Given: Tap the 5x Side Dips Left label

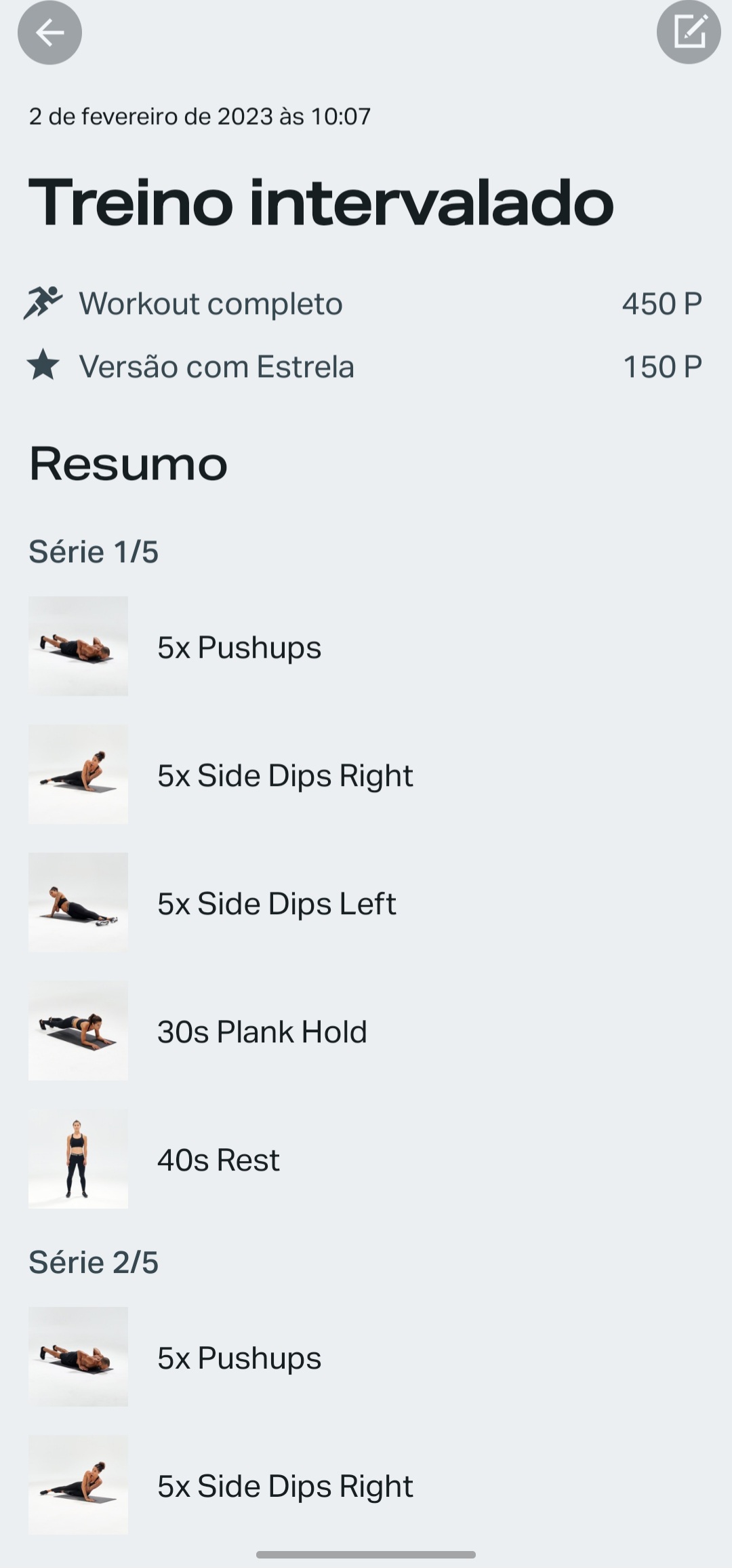Looking at the screenshot, I should click(x=277, y=903).
